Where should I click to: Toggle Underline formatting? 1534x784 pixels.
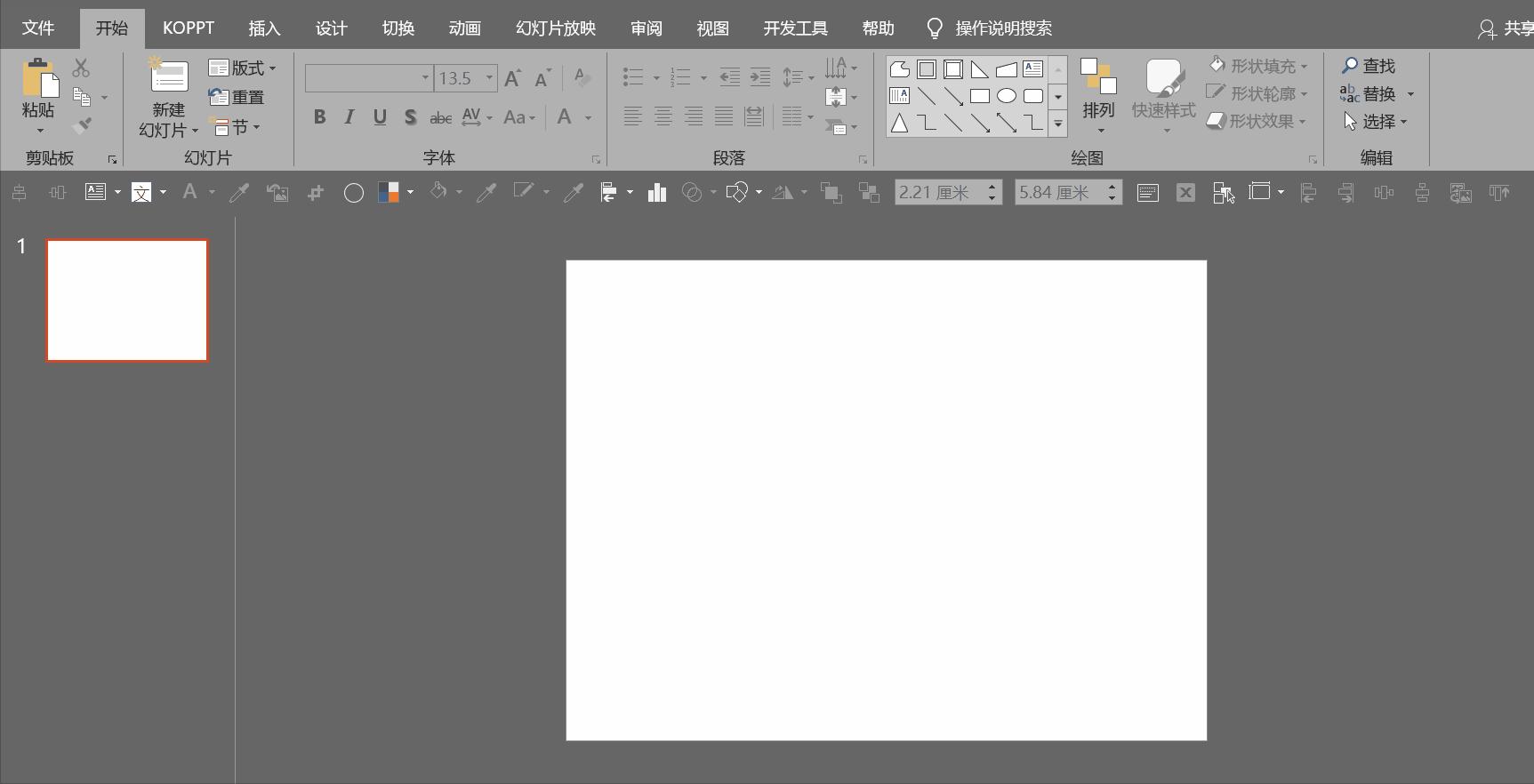coord(380,117)
